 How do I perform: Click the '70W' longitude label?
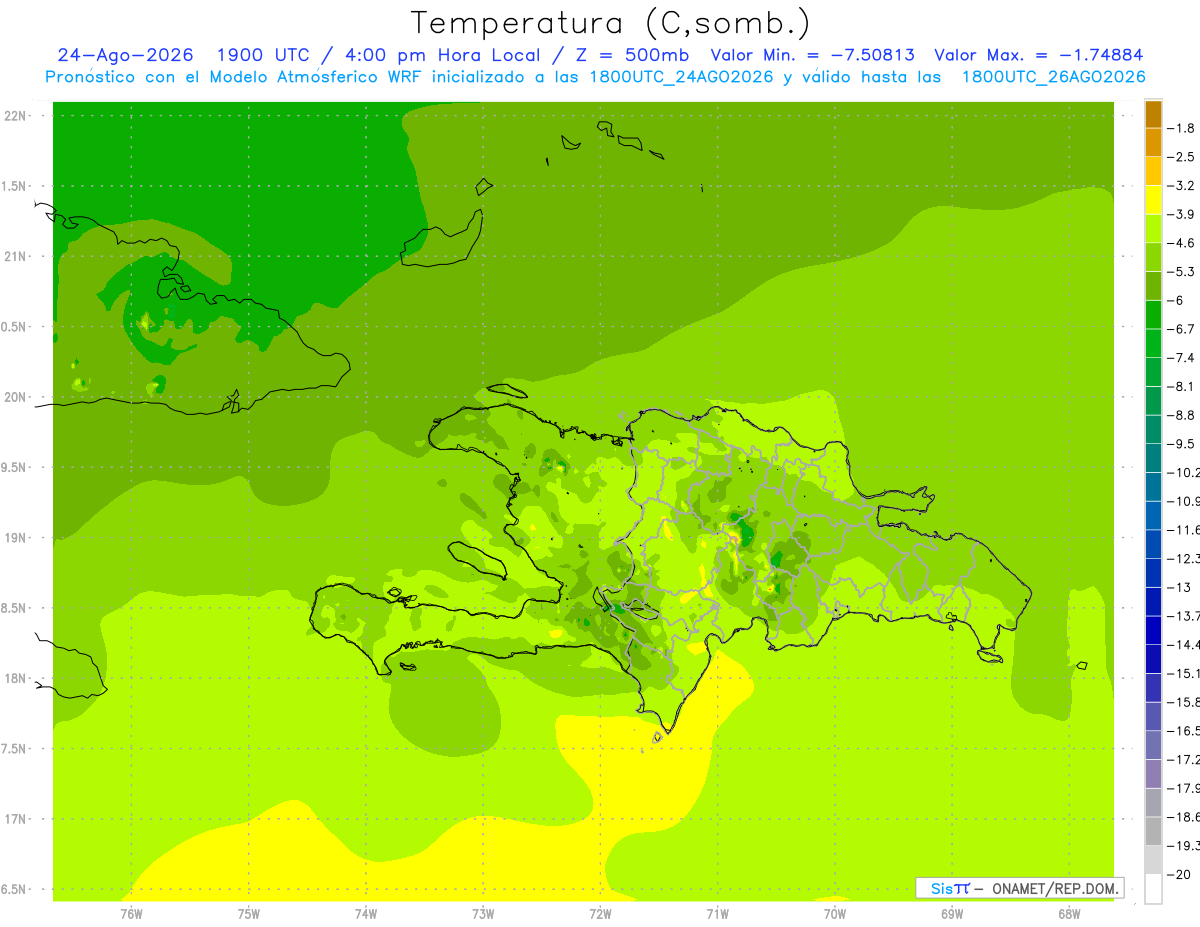[834, 914]
